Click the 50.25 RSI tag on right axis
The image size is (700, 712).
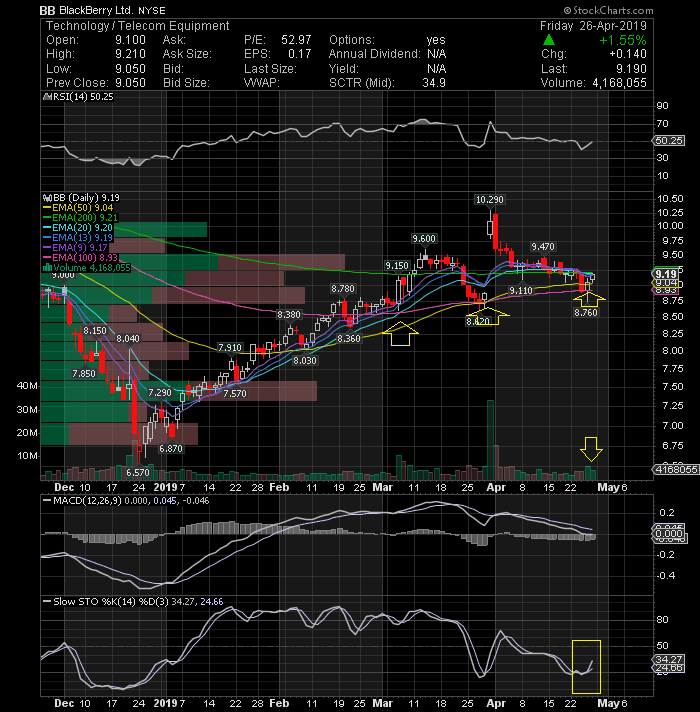[x=669, y=141]
